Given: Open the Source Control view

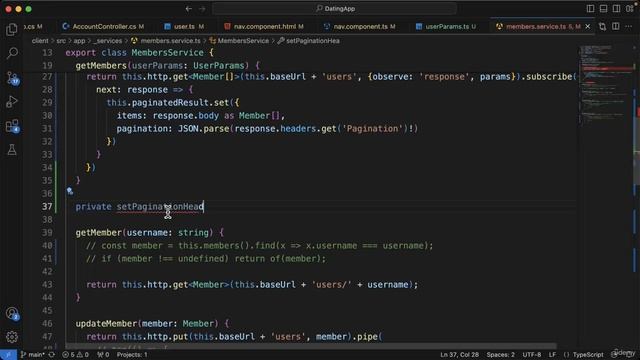Looking at the screenshot, I should tap(12, 78).
